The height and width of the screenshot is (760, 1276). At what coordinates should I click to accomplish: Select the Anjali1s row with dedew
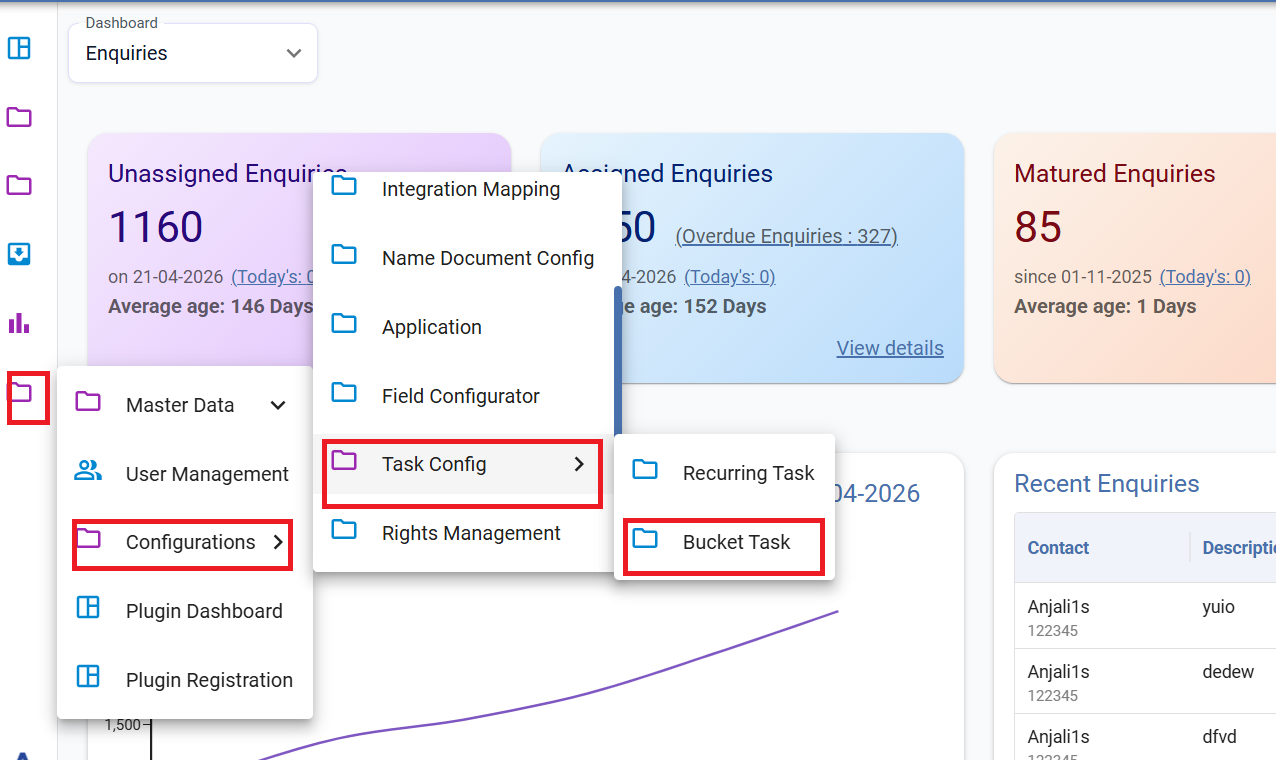tap(1145, 681)
